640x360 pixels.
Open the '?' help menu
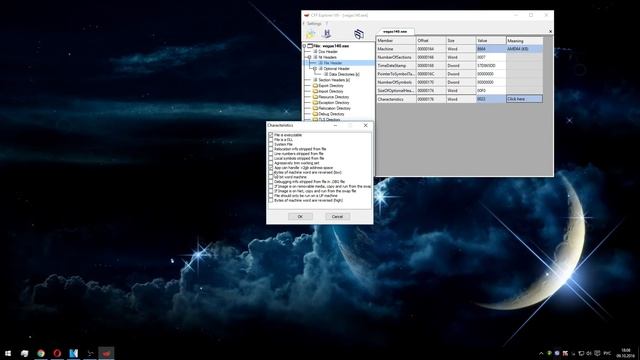327,24
